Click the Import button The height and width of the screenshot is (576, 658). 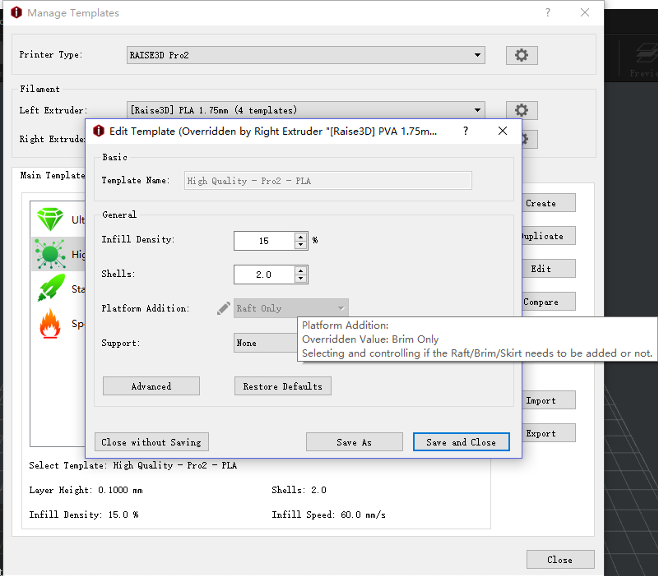549,401
